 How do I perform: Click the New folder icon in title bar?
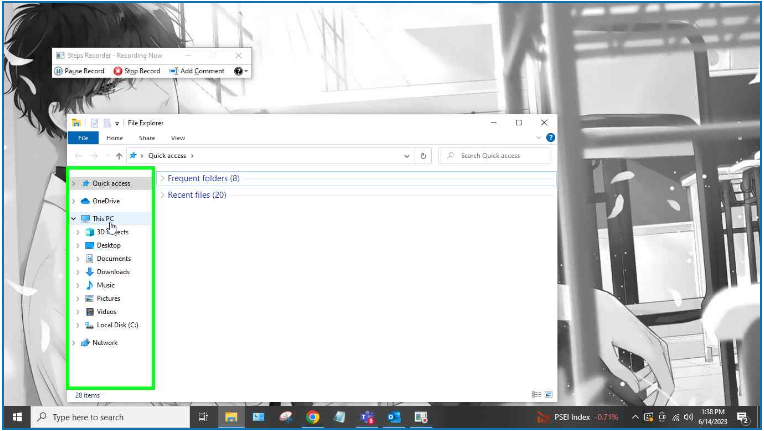tap(107, 123)
